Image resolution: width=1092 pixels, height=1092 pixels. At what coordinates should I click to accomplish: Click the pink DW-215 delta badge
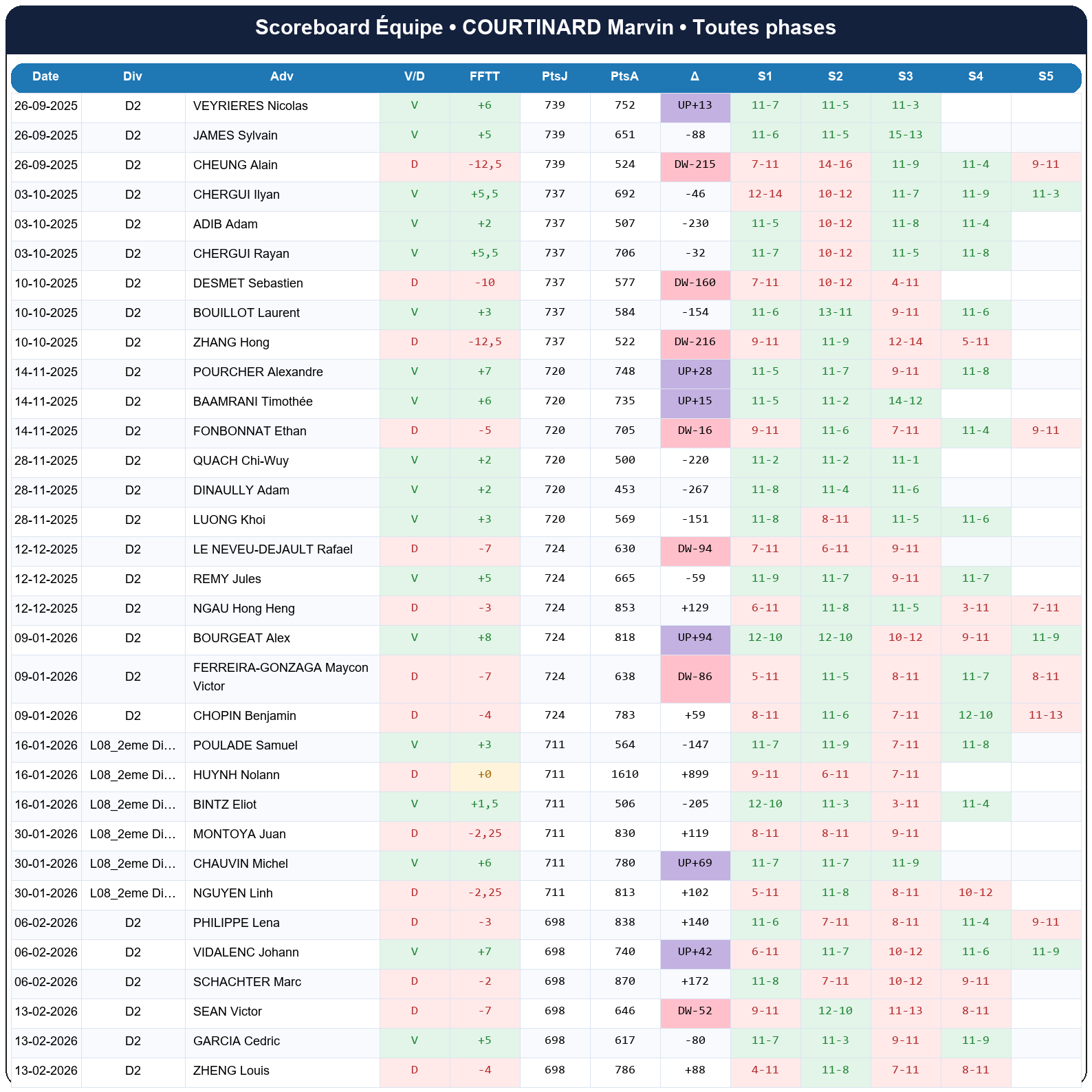(695, 165)
